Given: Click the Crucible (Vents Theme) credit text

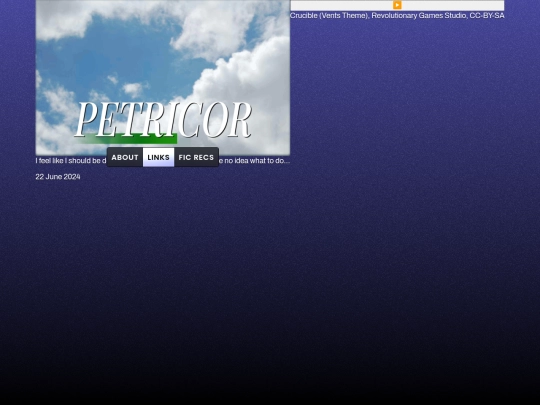Looking at the screenshot, I should click(x=329, y=15).
